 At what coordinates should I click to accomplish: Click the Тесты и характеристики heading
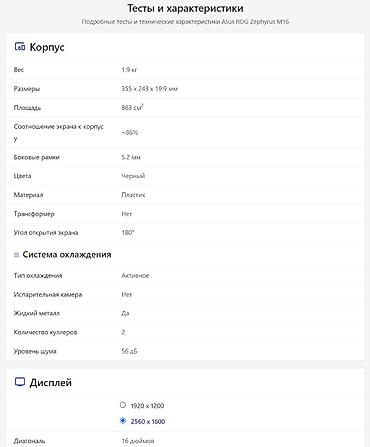point(185,8)
